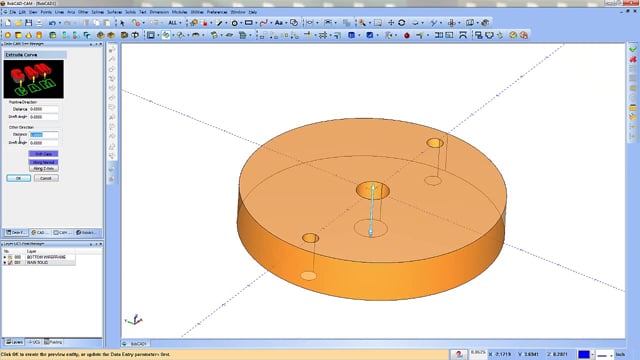Screen dimensions: 640x360
Task: Click the orange sphere solid icon
Action: [x=8, y=36]
